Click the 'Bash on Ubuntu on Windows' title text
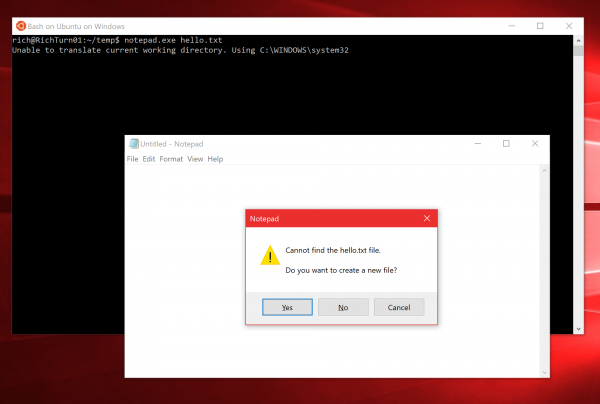 [76, 26]
